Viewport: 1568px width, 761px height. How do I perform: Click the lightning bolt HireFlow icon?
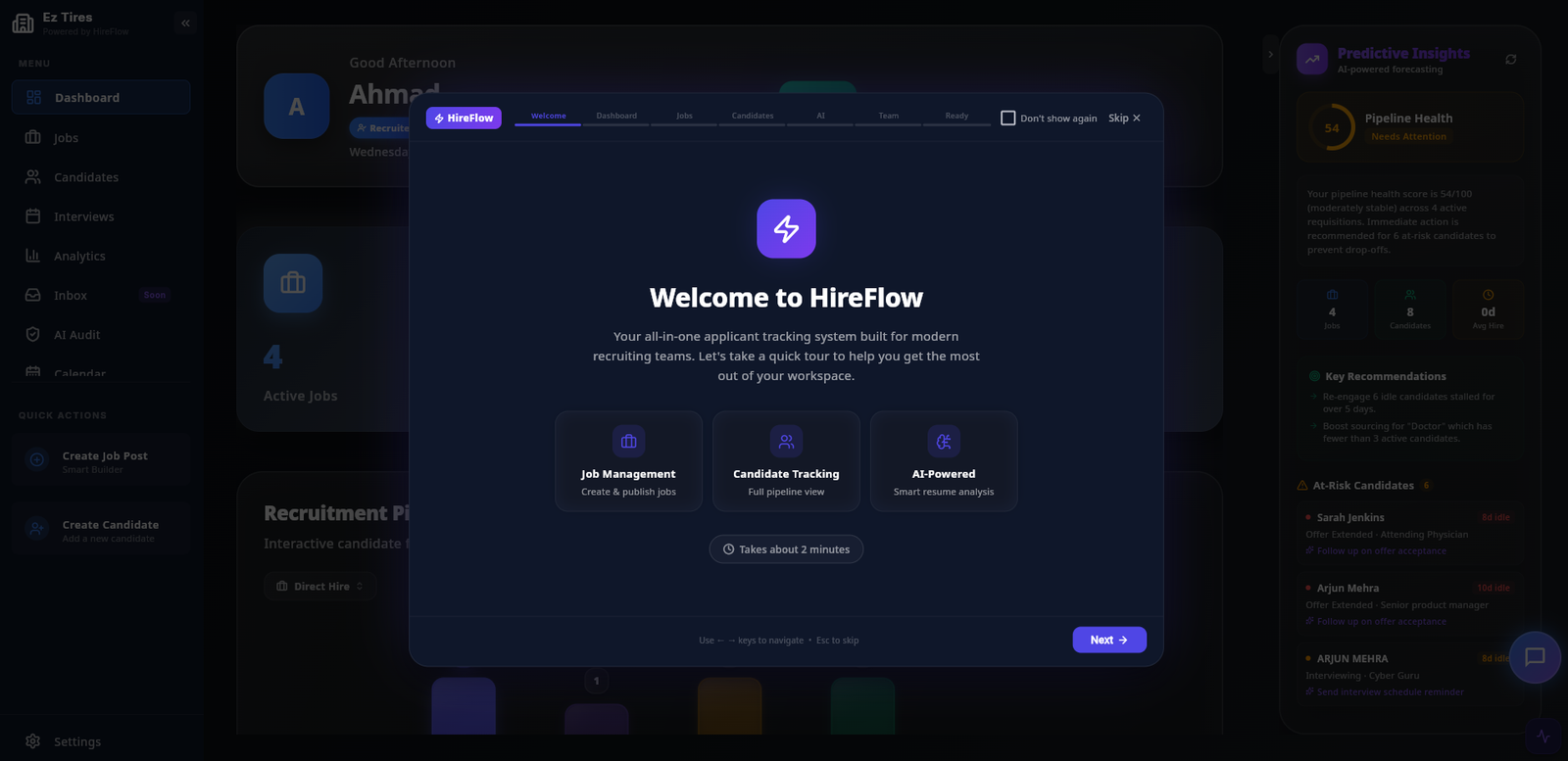pyautogui.click(x=786, y=228)
